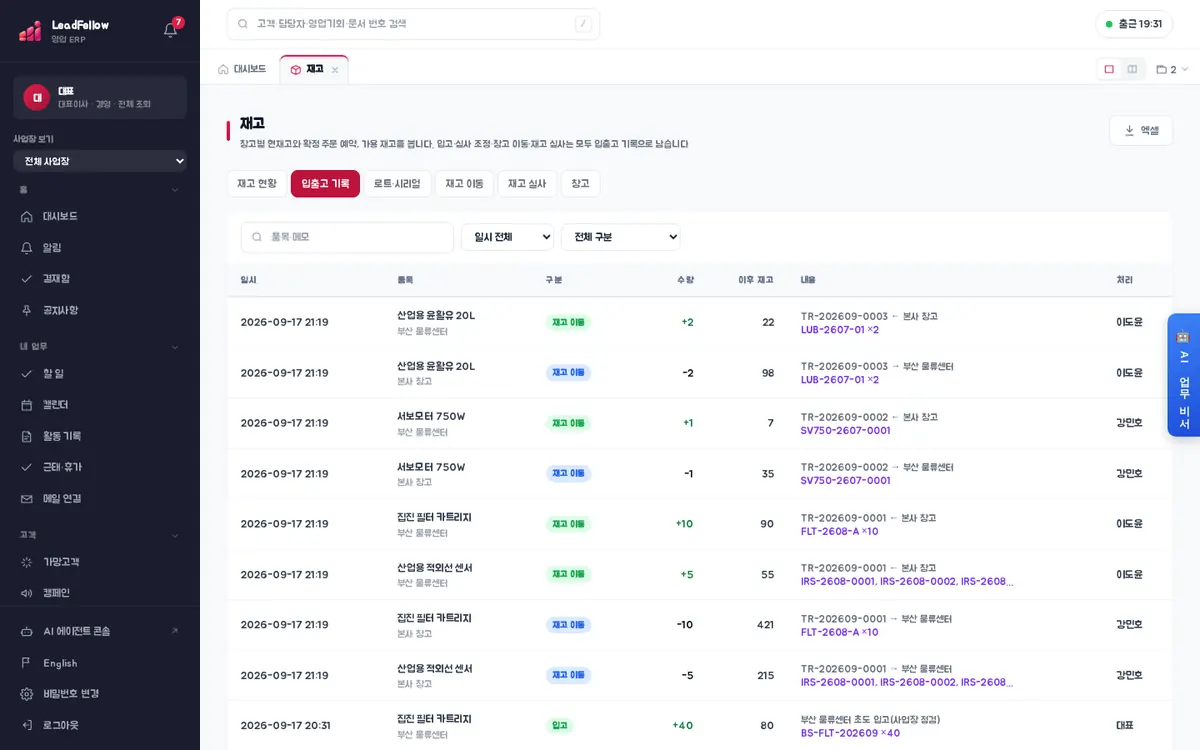
Task: Click the 수량 column header
Action: (685, 280)
